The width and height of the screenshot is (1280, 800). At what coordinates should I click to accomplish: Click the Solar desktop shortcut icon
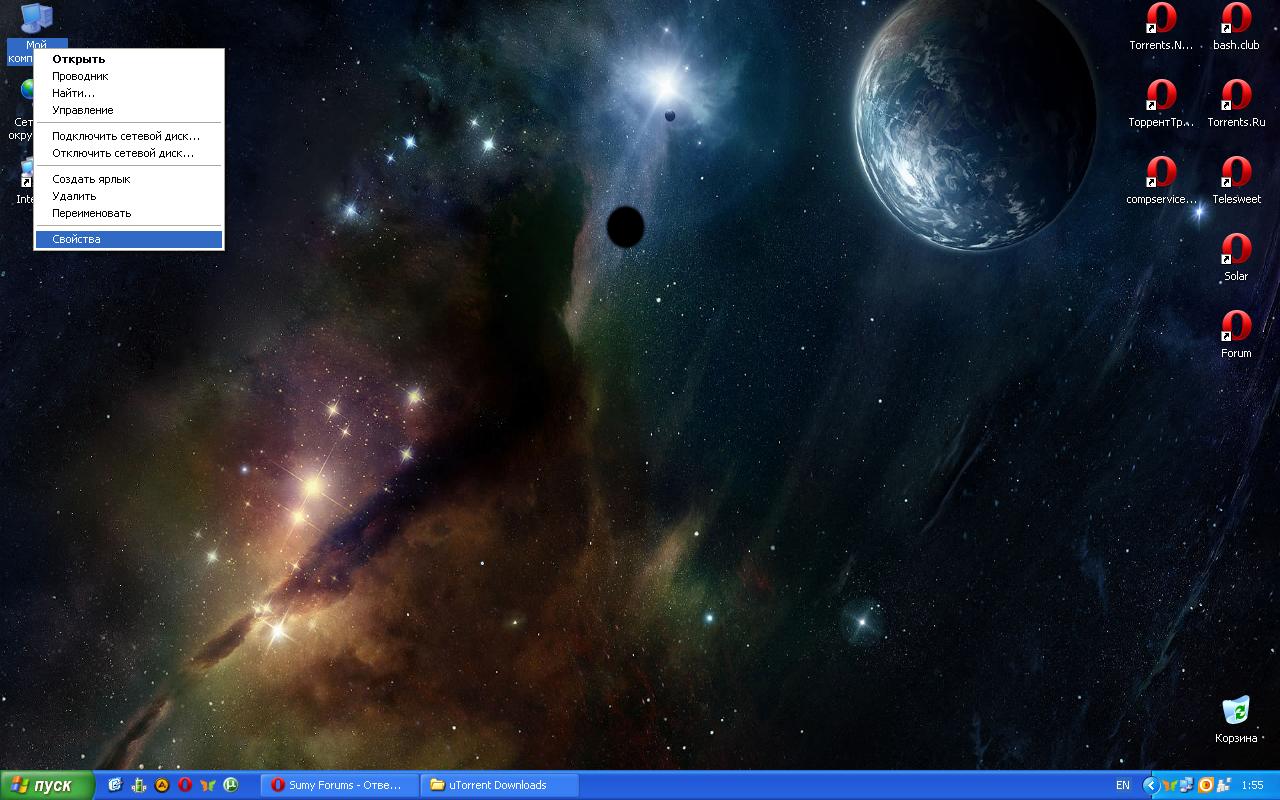click(1236, 251)
